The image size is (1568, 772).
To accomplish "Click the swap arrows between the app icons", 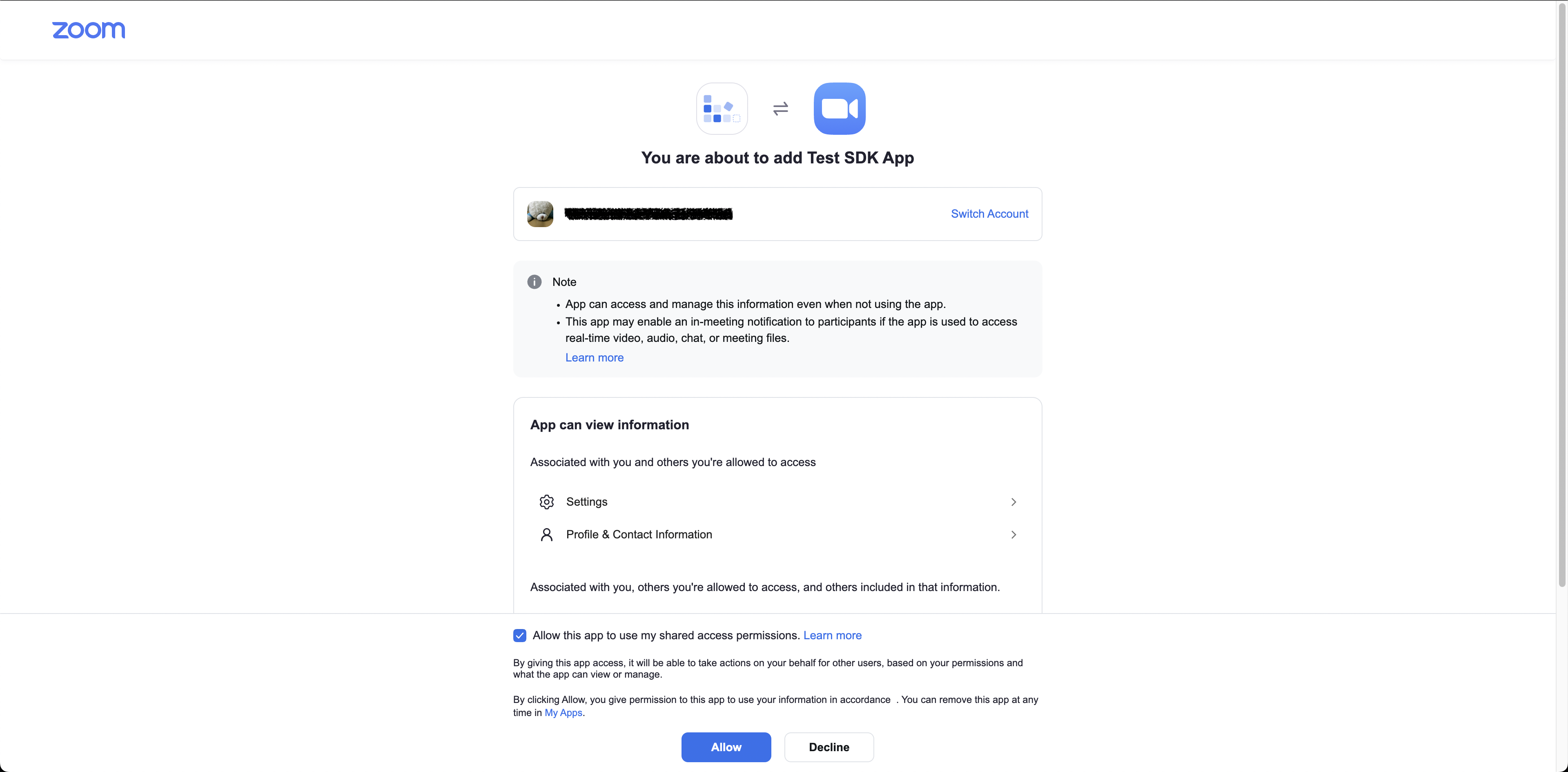I will (780, 108).
